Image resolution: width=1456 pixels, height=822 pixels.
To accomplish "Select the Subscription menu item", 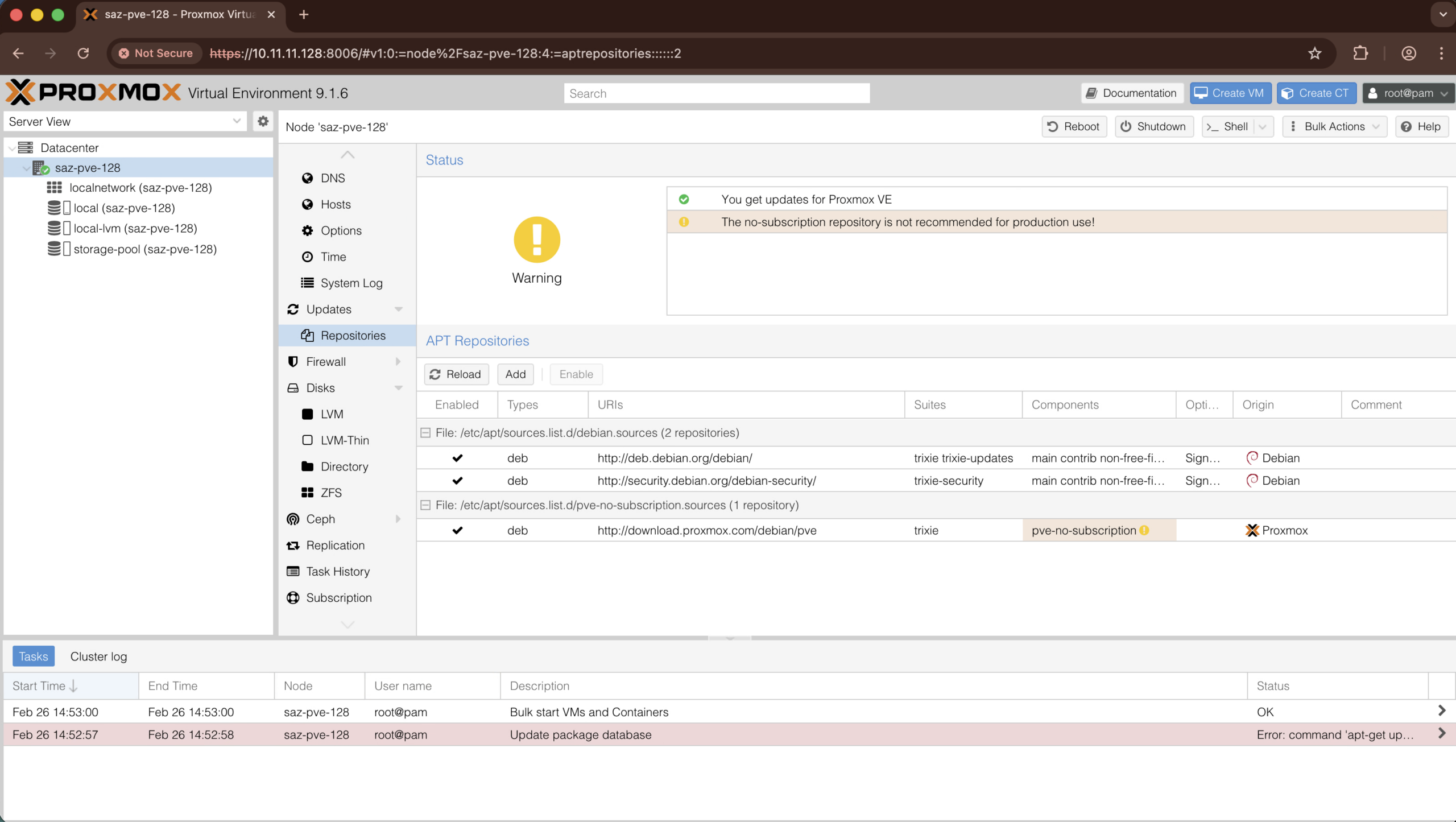I will (x=338, y=597).
